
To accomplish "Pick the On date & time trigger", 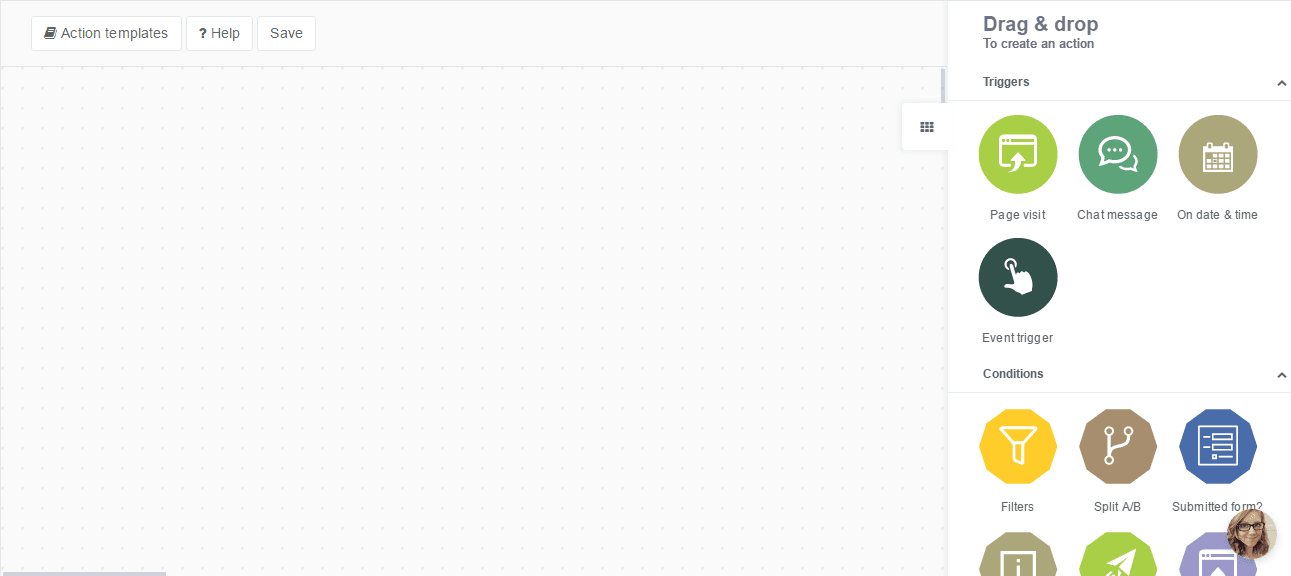I will [1217, 154].
